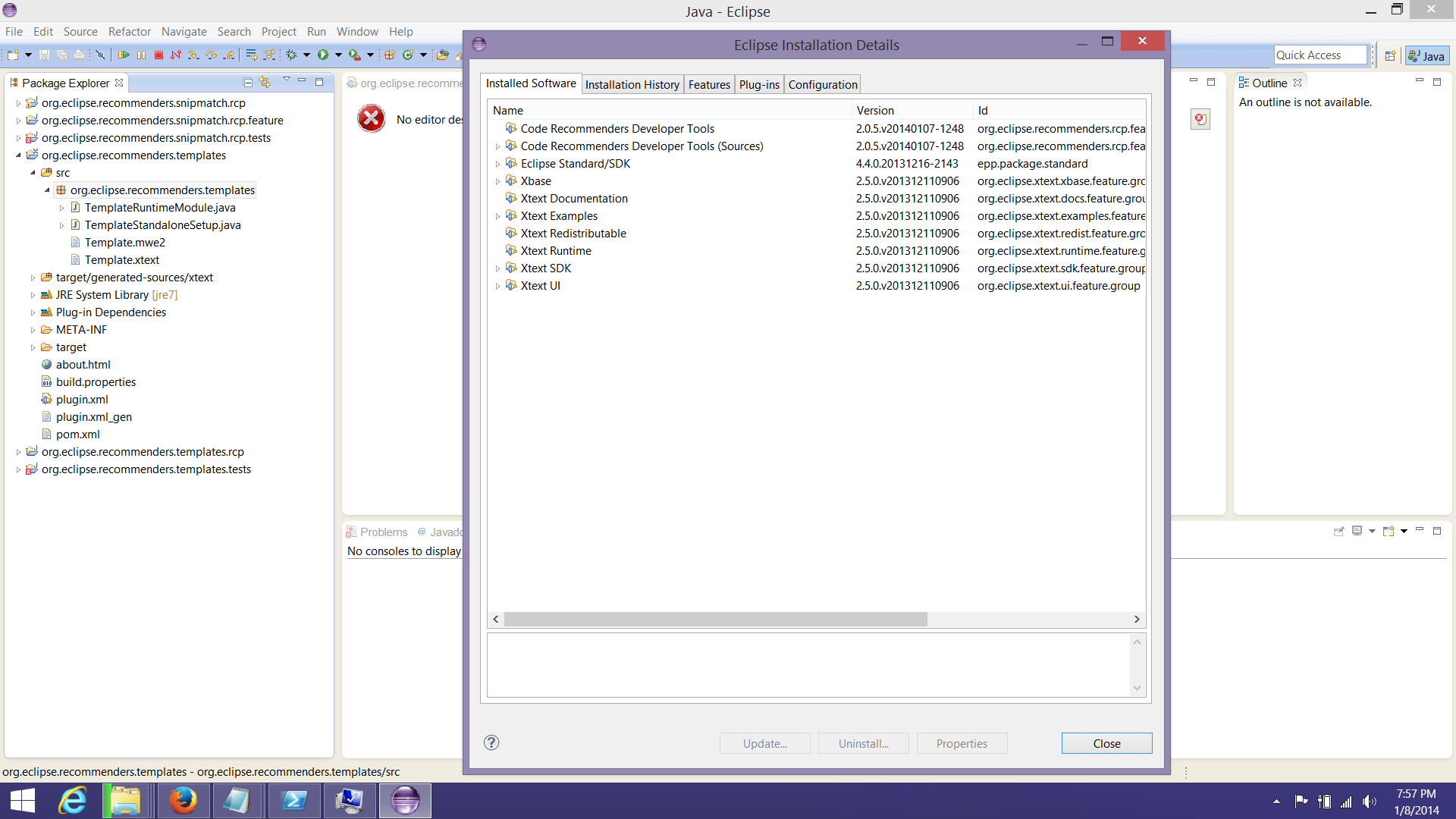Expand the Xtext UI row
The image size is (1456, 819).
(497, 286)
